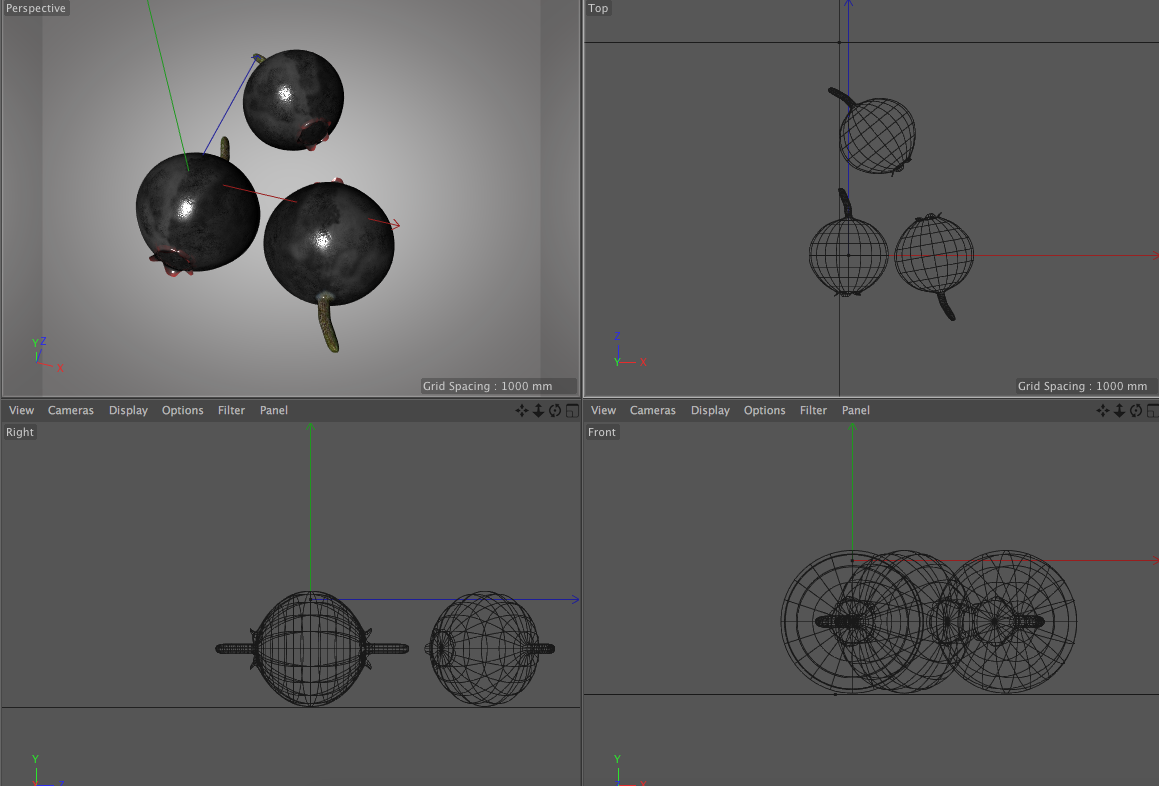The height and width of the screenshot is (786, 1159).
Task: Open Panel menu of the Right viewport
Action: click(x=273, y=410)
